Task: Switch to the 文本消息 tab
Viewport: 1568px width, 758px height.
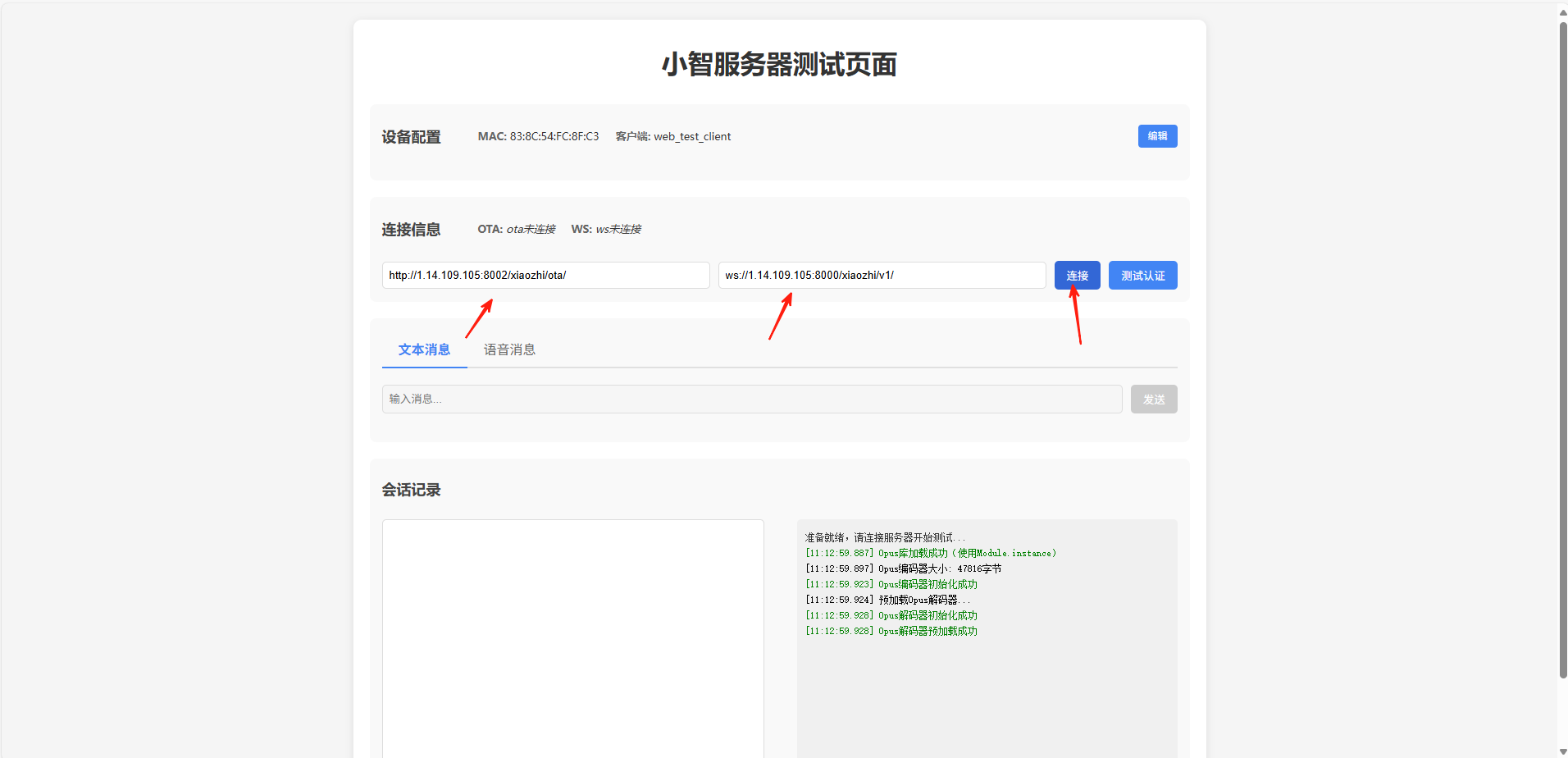Action: point(424,349)
